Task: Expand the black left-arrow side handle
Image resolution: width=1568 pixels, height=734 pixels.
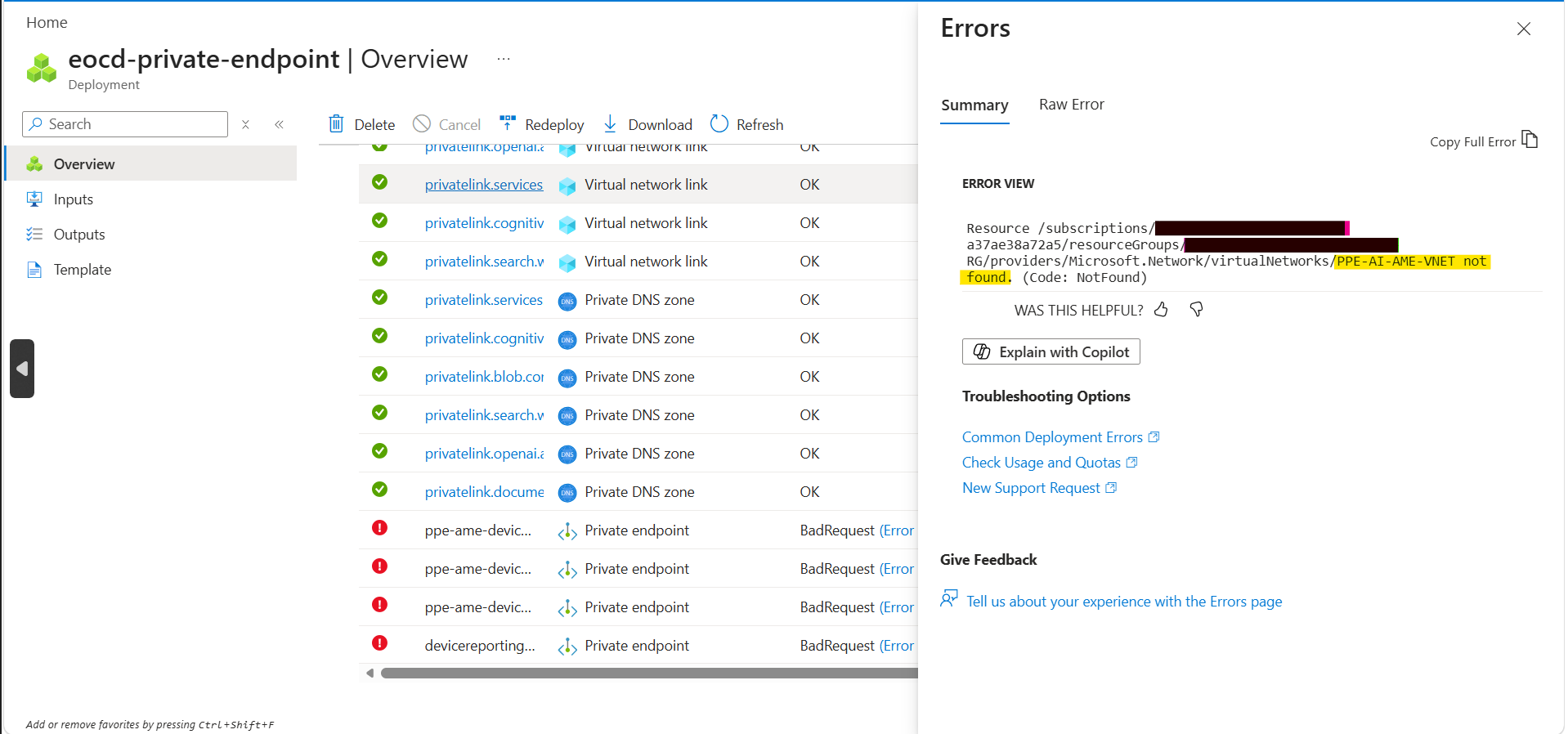Action: (x=22, y=369)
